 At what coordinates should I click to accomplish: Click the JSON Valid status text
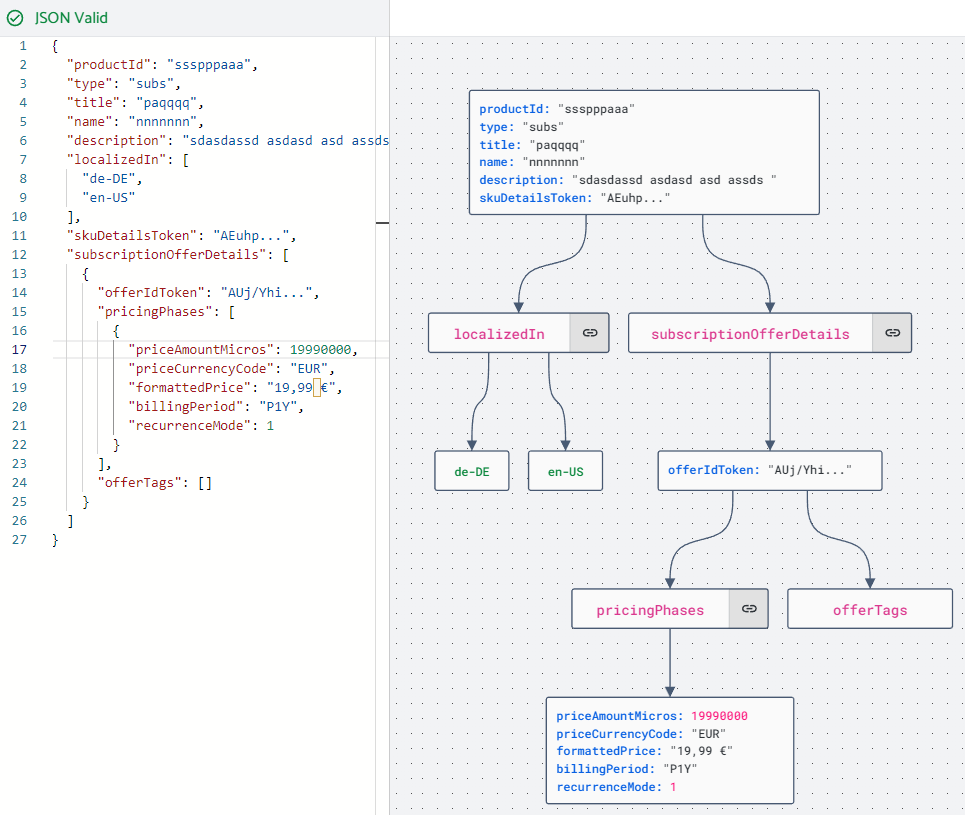click(71, 18)
